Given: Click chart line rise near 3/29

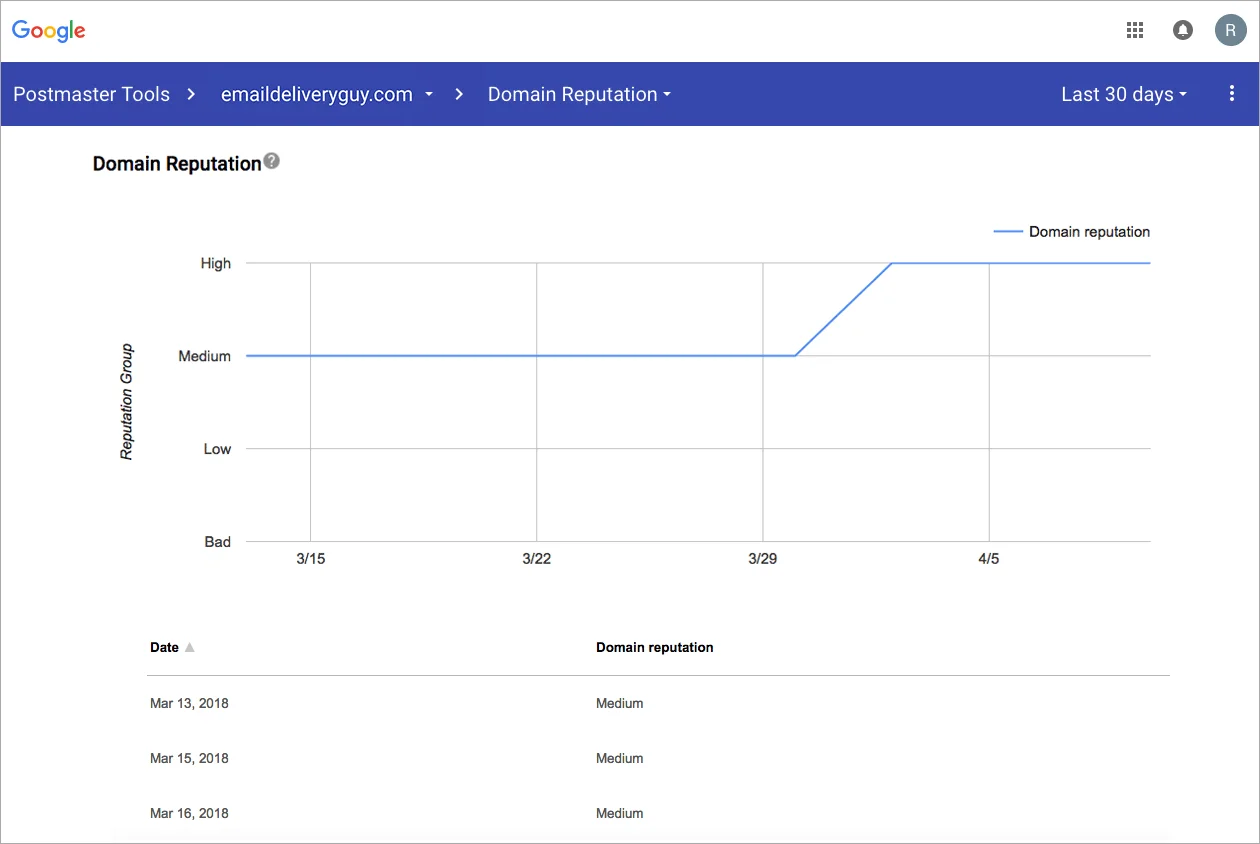Looking at the screenshot, I should (x=843, y=309).
